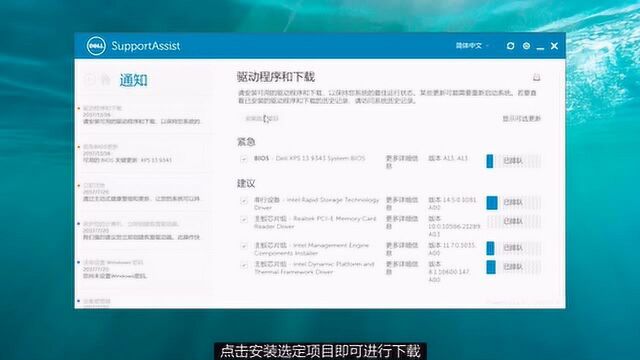Click progress bar in Intel Rapid Storage row

[x=513, y=202]
